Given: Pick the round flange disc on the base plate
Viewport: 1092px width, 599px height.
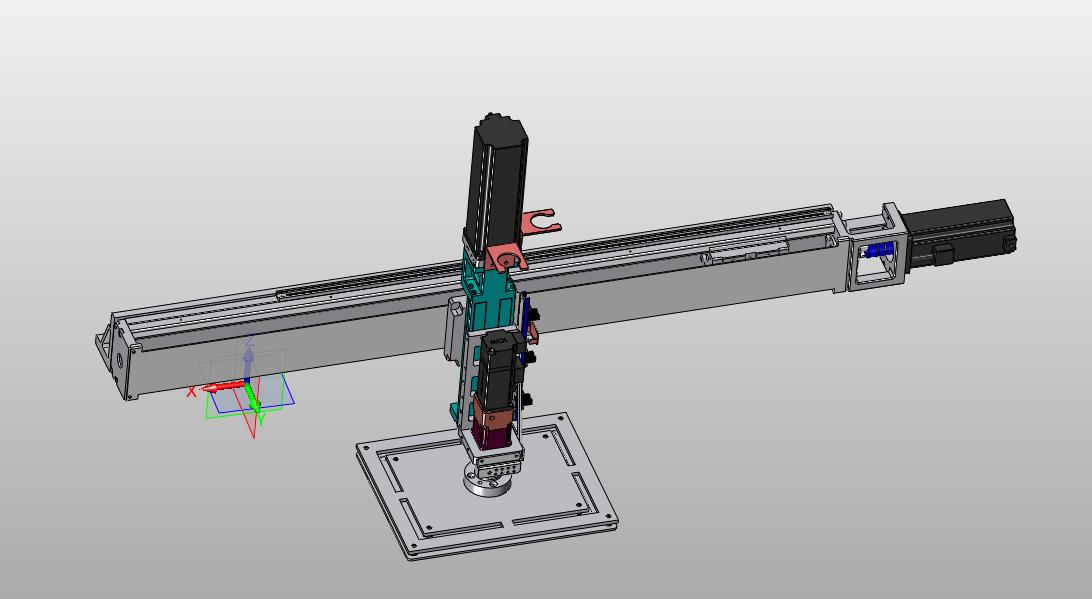Looking at the screenshot, I should (x=487, y=481).
